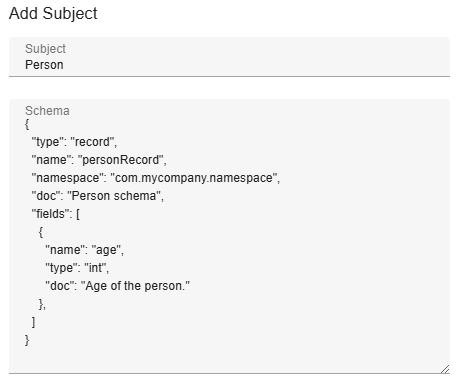Click the Subject field label
This screenshot has width=461, height=389.
45,49
